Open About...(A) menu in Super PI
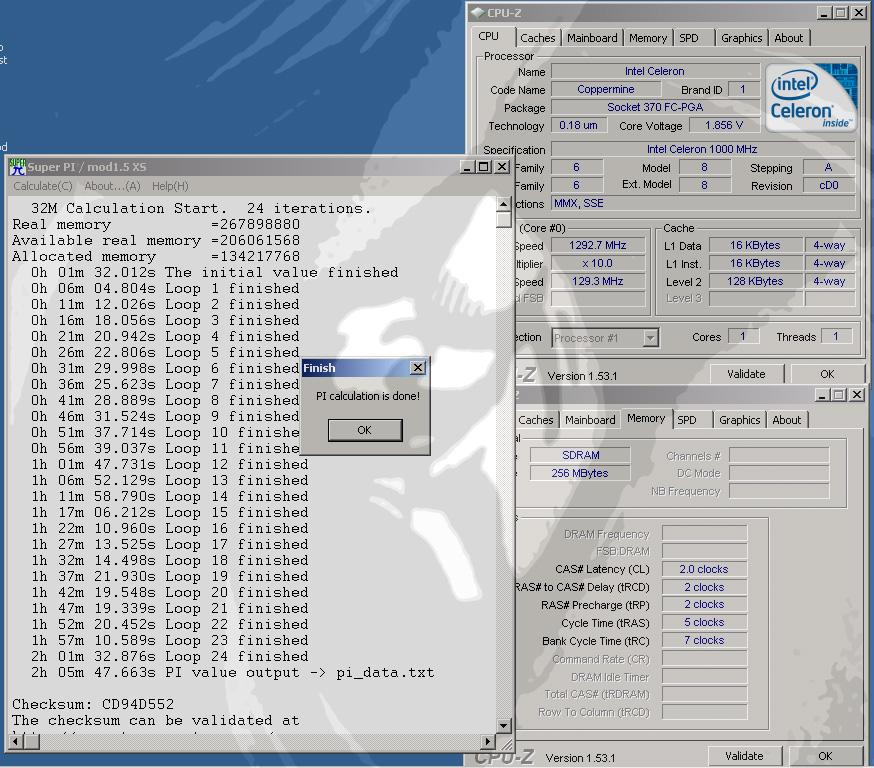This screenshot has height=768, width=874. coord(112,186)
